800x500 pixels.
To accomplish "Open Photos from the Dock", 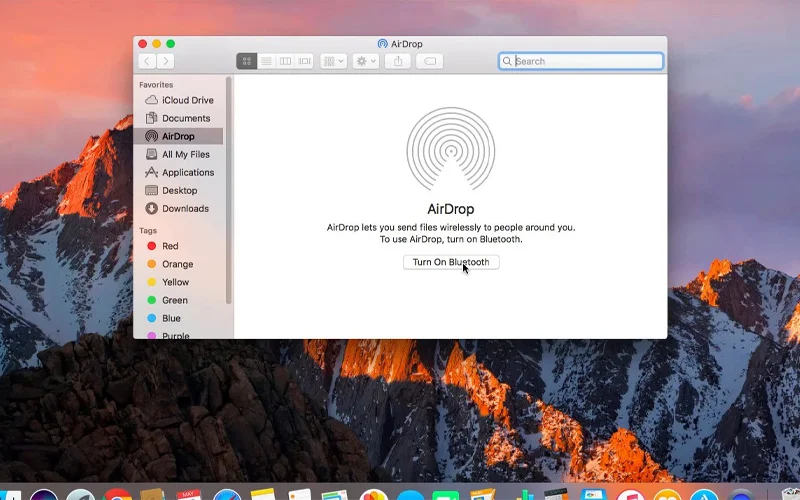I will [373, 495].
